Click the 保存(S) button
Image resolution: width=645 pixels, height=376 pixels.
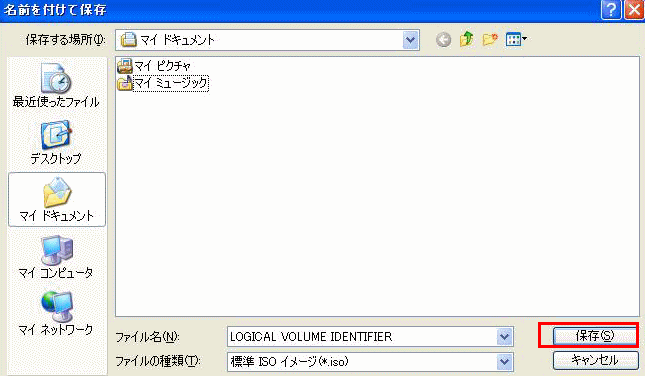pos(595,336)
